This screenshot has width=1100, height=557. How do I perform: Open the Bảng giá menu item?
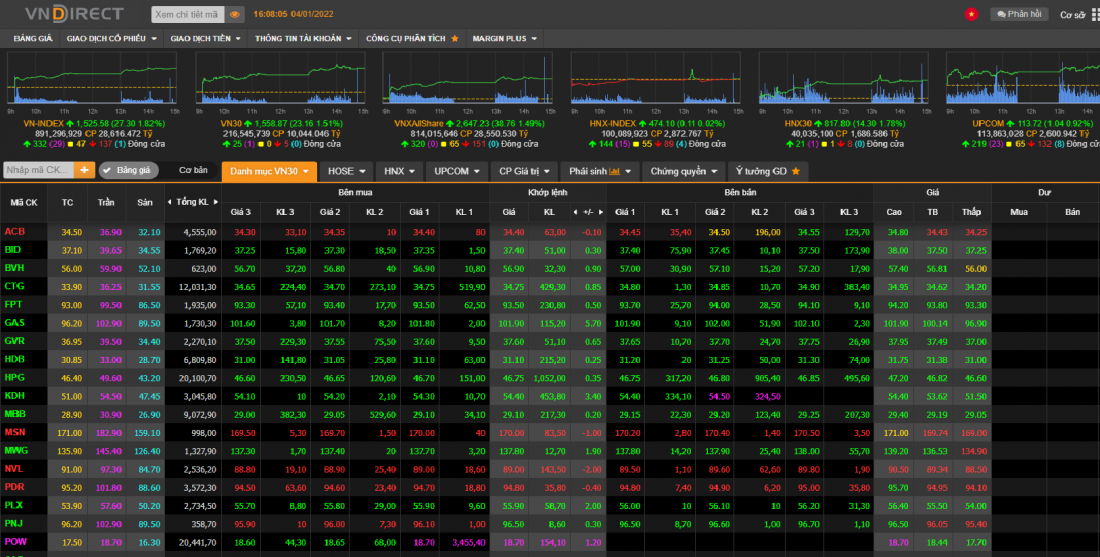coord(33,39)
